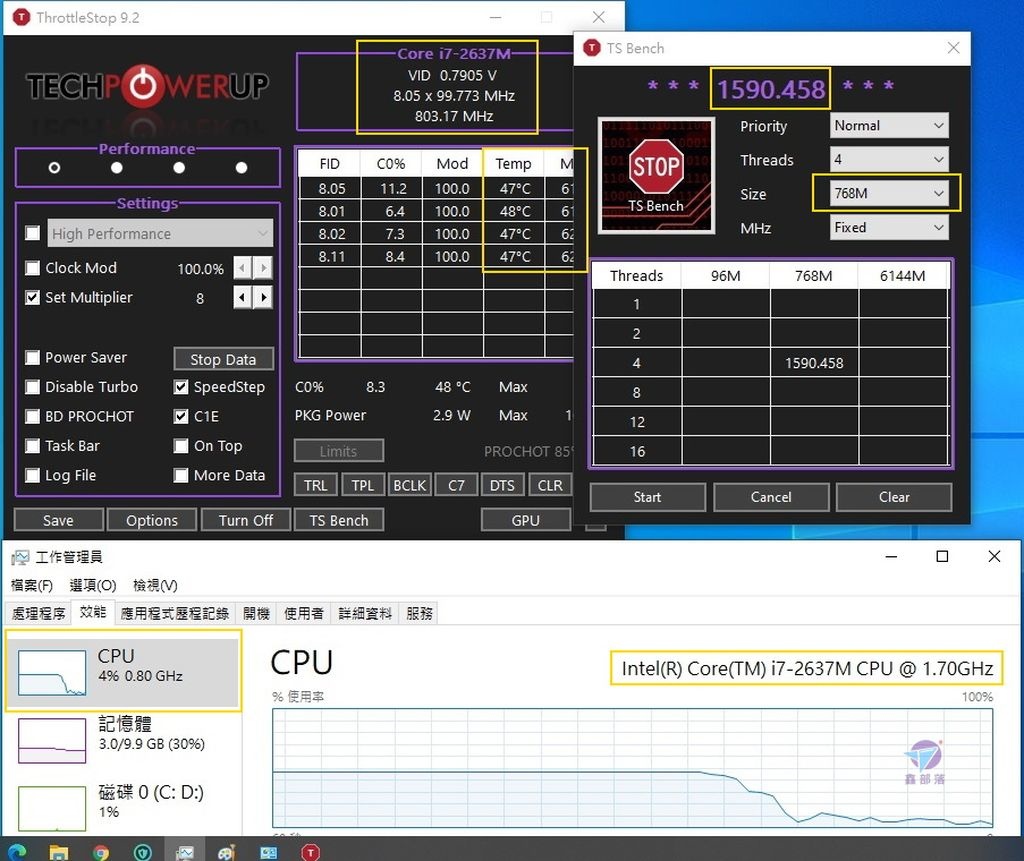The width and height of the screenshot is (1024, 861).
Task: Open Paint from the taskbar
Action: pyautogui.click(x=226, y=850)
